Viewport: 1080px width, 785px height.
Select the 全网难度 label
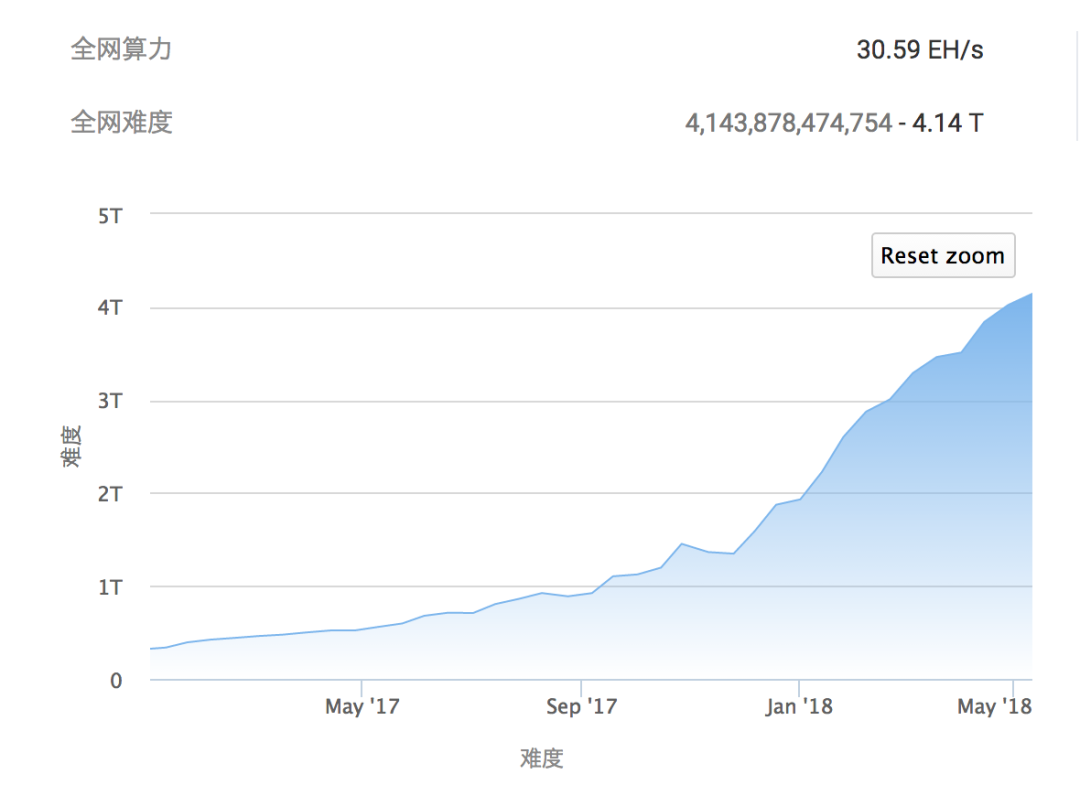tap(121, 123)
